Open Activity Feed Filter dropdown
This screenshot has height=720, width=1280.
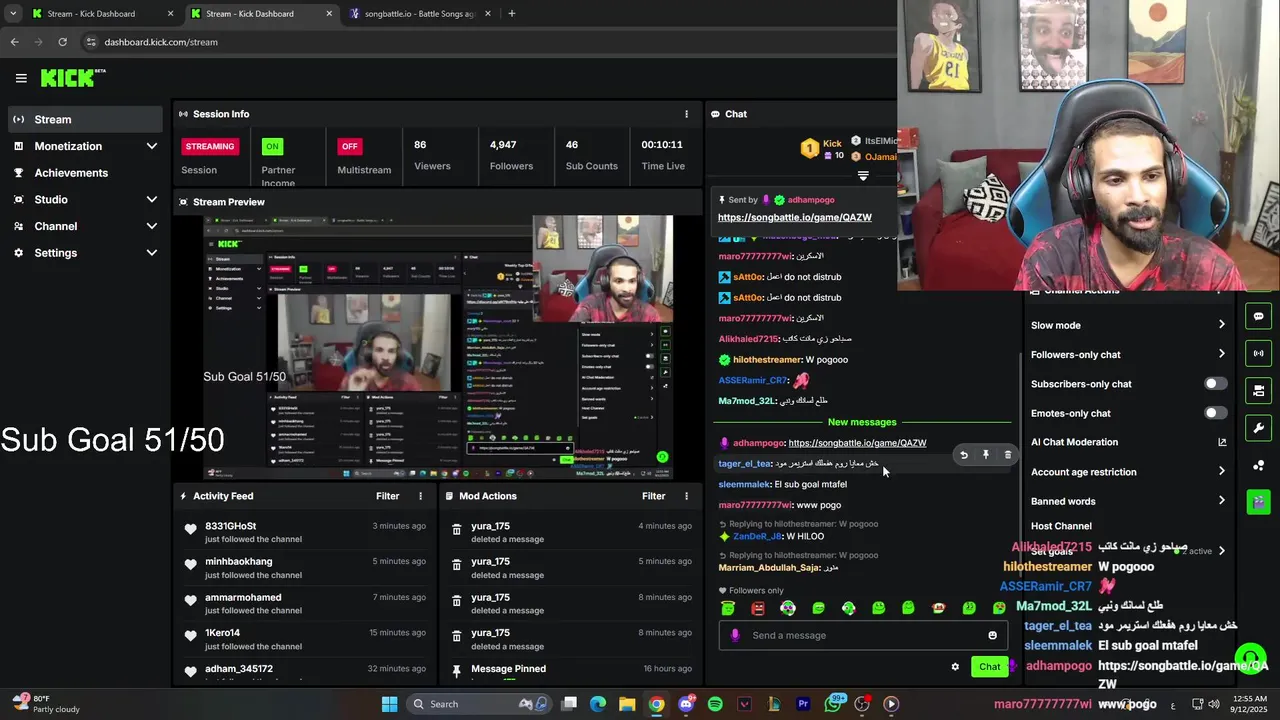tap(388, 496)
